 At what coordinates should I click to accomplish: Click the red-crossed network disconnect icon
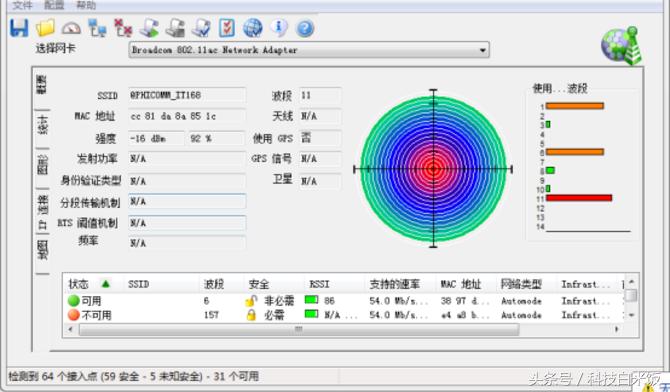[x=123, y=28]
